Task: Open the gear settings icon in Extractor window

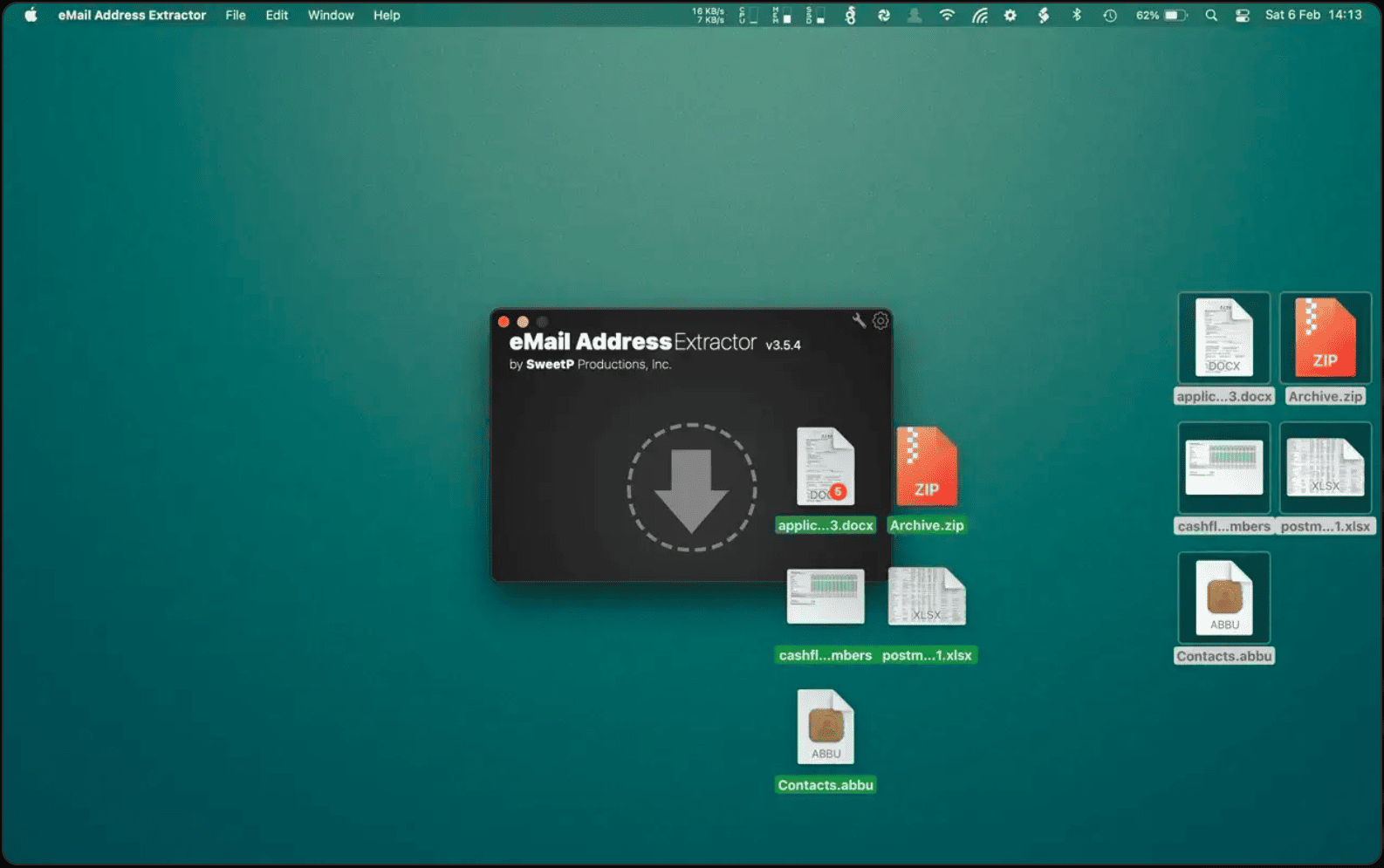Action: pyautogui.click(x=880, y=320)
